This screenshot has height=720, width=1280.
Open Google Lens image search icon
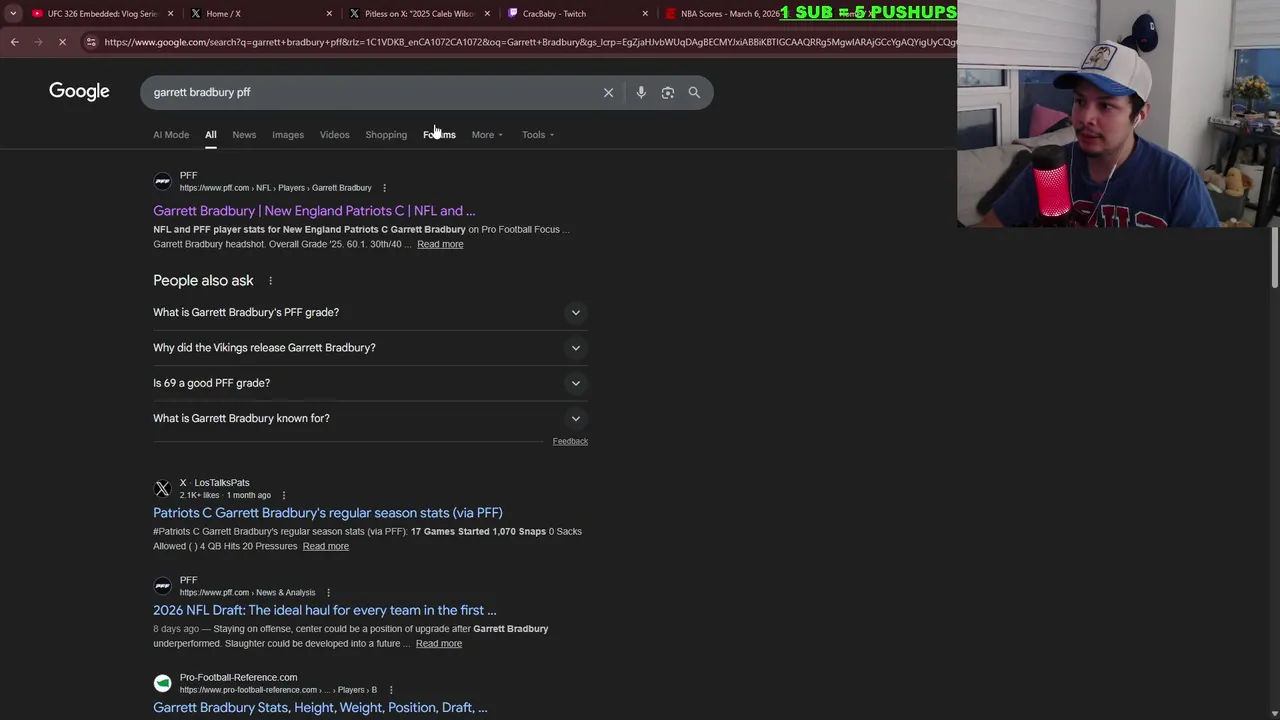[x=668, y=92]
